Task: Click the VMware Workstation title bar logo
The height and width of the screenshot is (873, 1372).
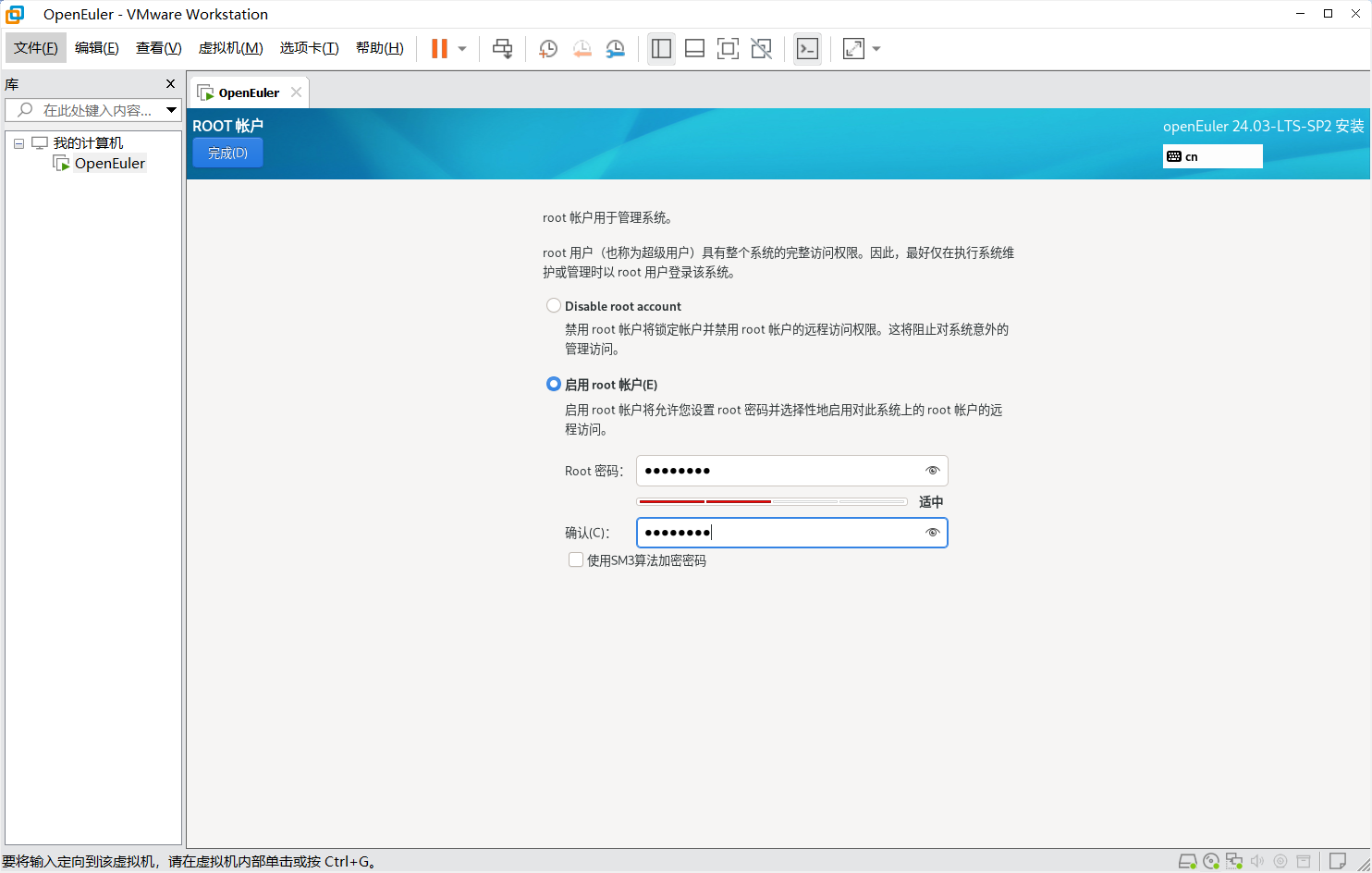Action: click(15, 14)
